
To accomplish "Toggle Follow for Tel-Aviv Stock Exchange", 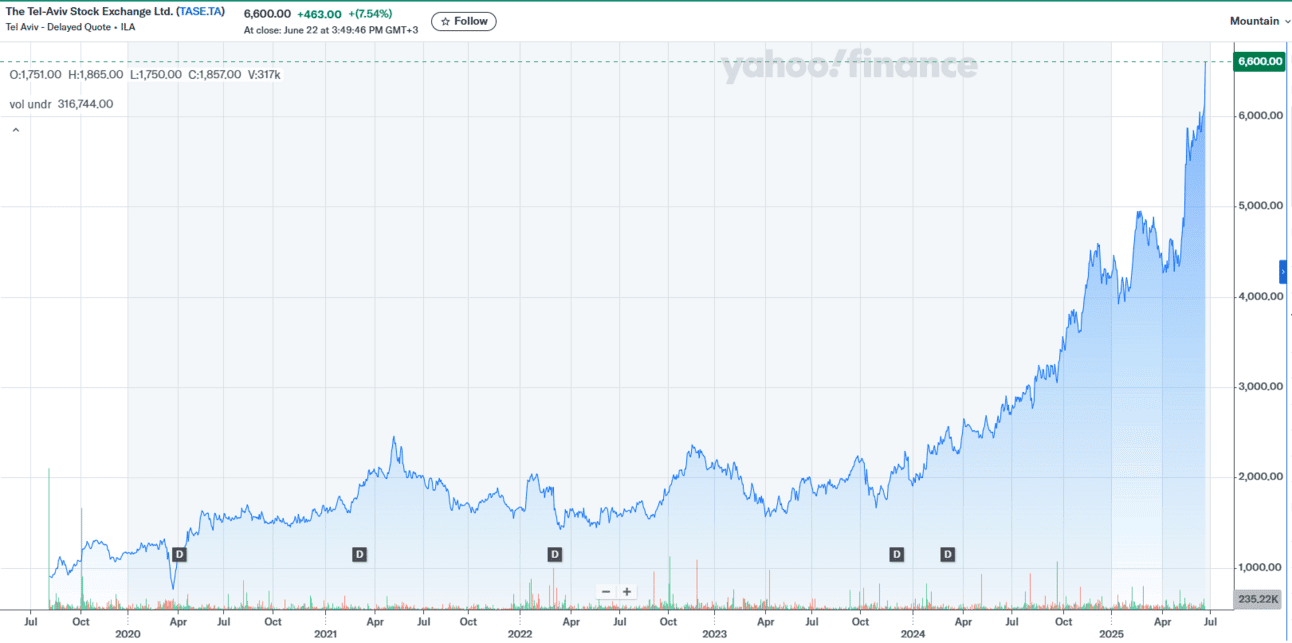I will 463,21.
